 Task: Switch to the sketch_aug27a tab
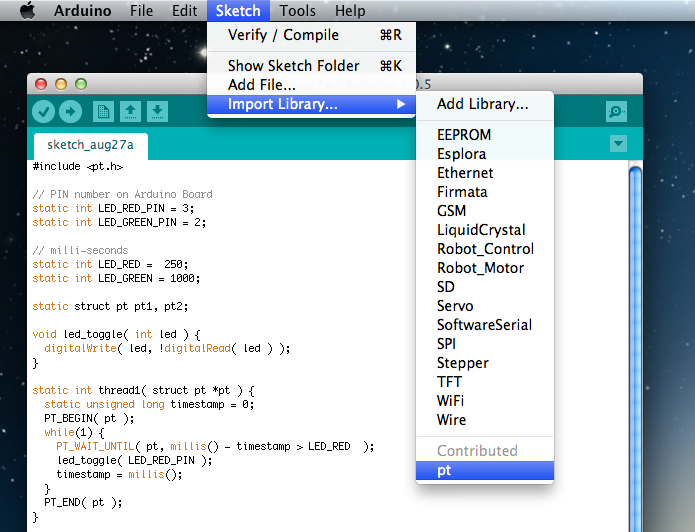pos(90,145)
